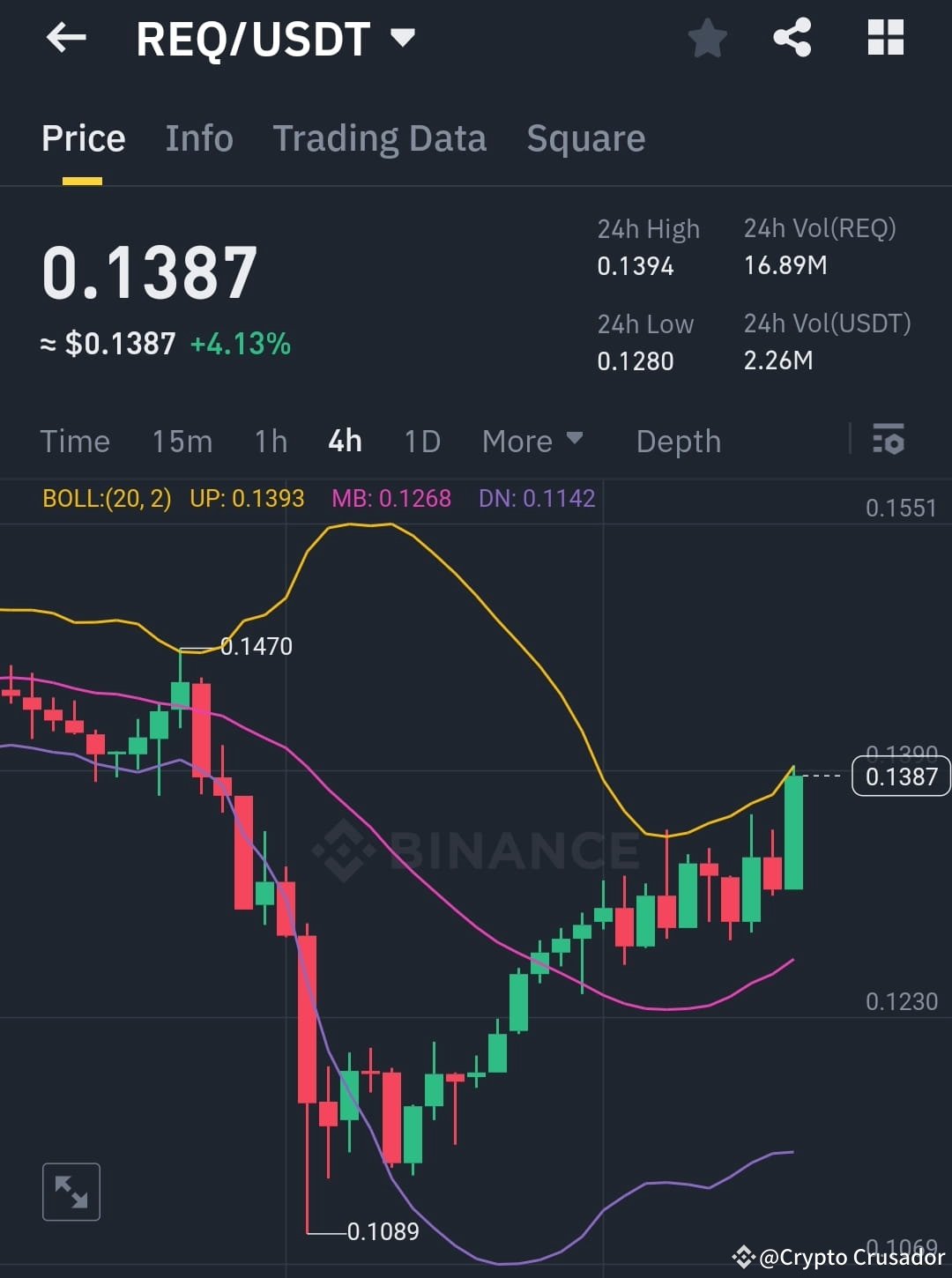Open the Square tab
952x1278 pixels.
[x=585, y=138]
